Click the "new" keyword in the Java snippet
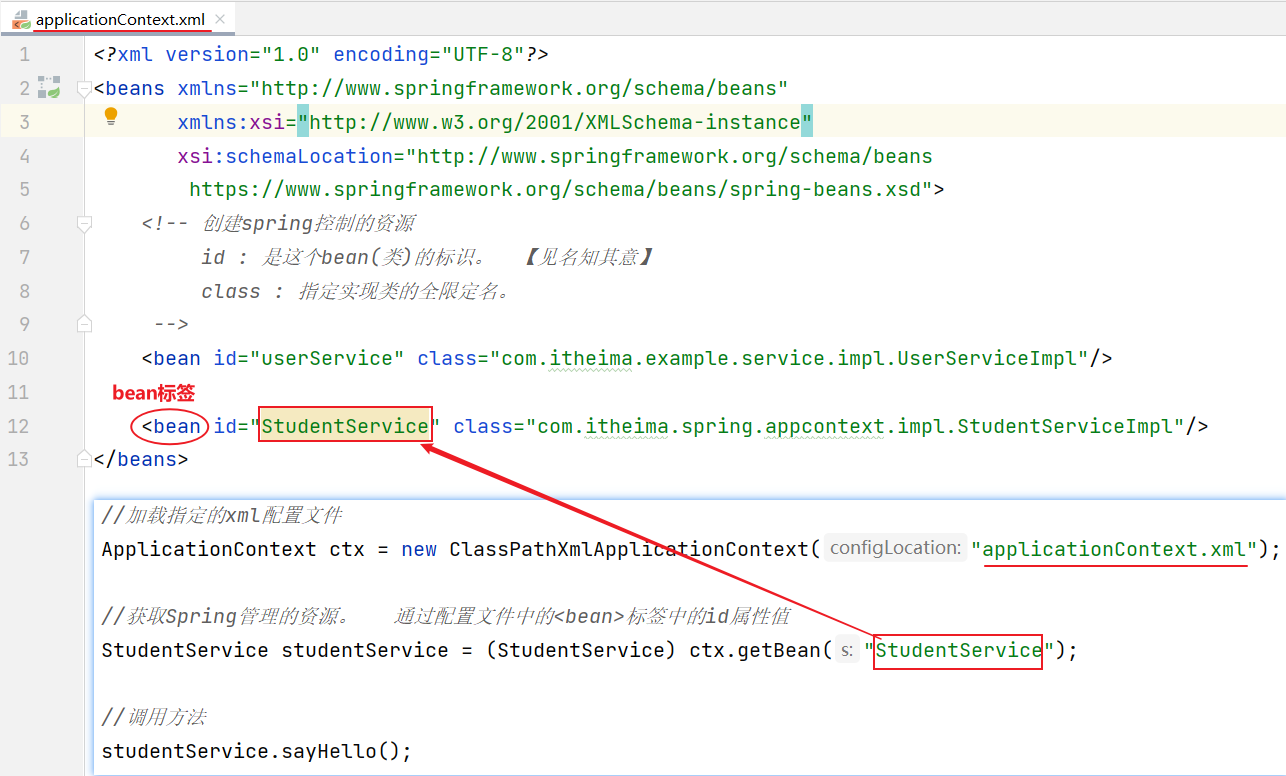Image resolution: width=1286 pixels, height=776 pixels. point(419,549)
